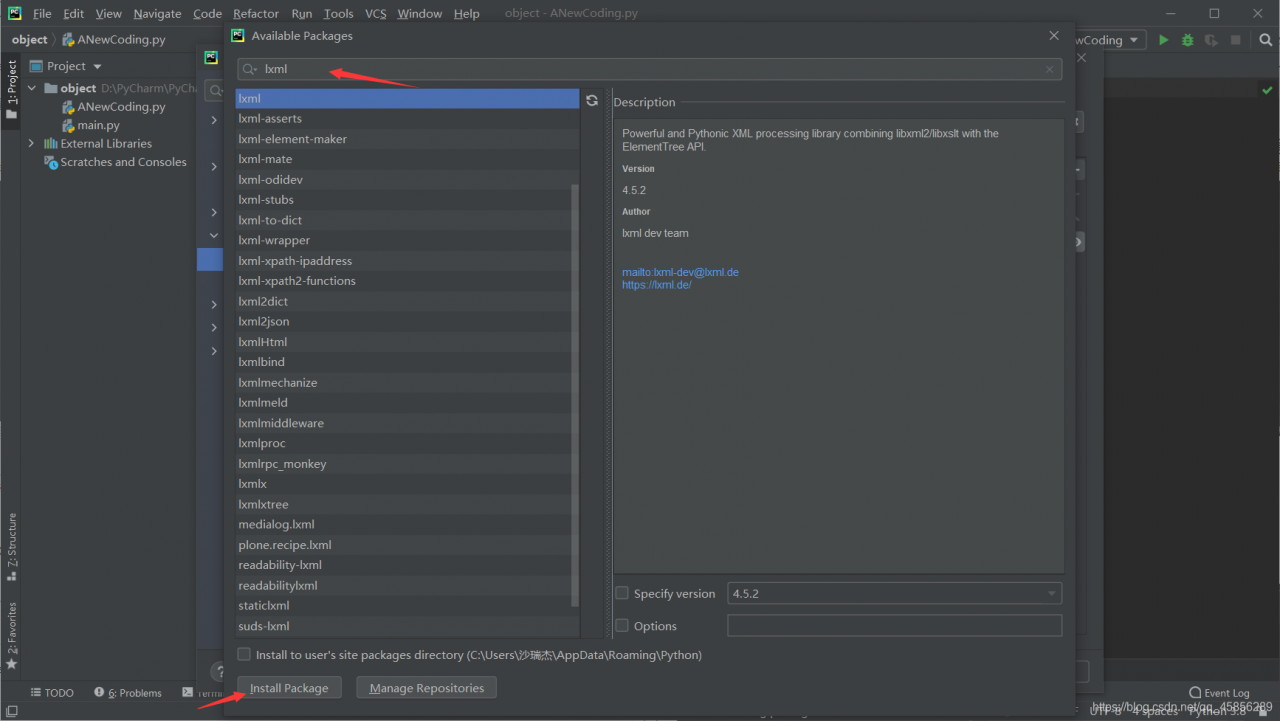
Task: Start debugging with the green bug icon
Action: [x=1187, y=40]
